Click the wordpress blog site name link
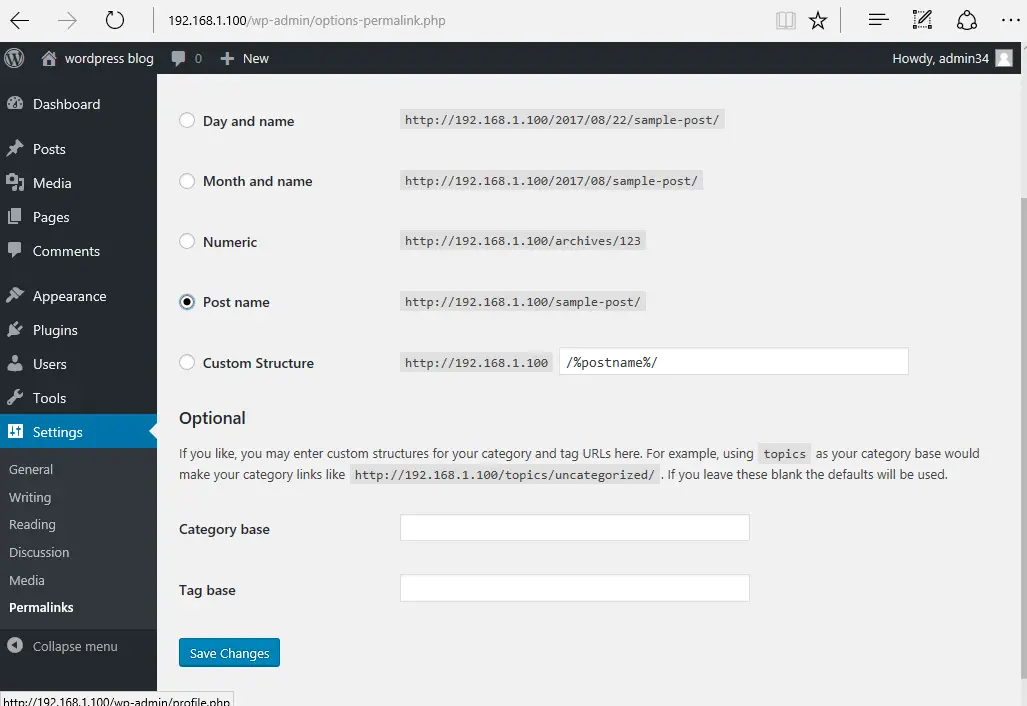 point(109,58)
